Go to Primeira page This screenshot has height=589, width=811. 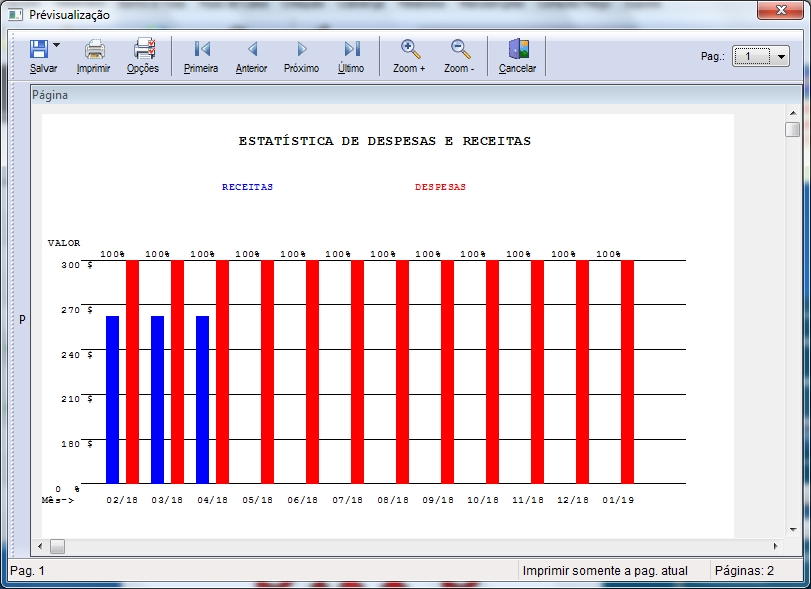201,49
